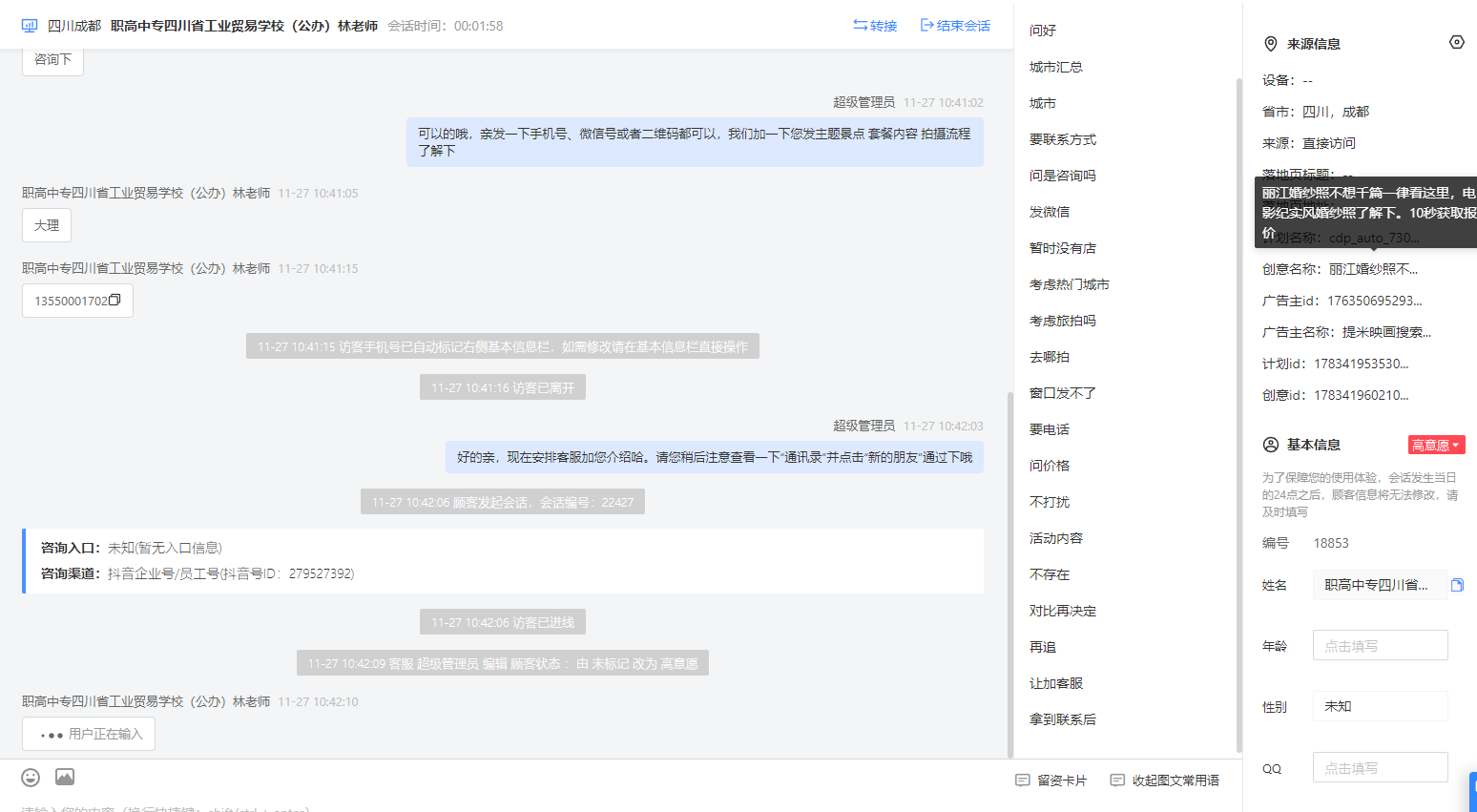The height and width of the screenshot is (812, 1477).
Task: Click the 年龄 input field
Action: [x=1380, y=645]
